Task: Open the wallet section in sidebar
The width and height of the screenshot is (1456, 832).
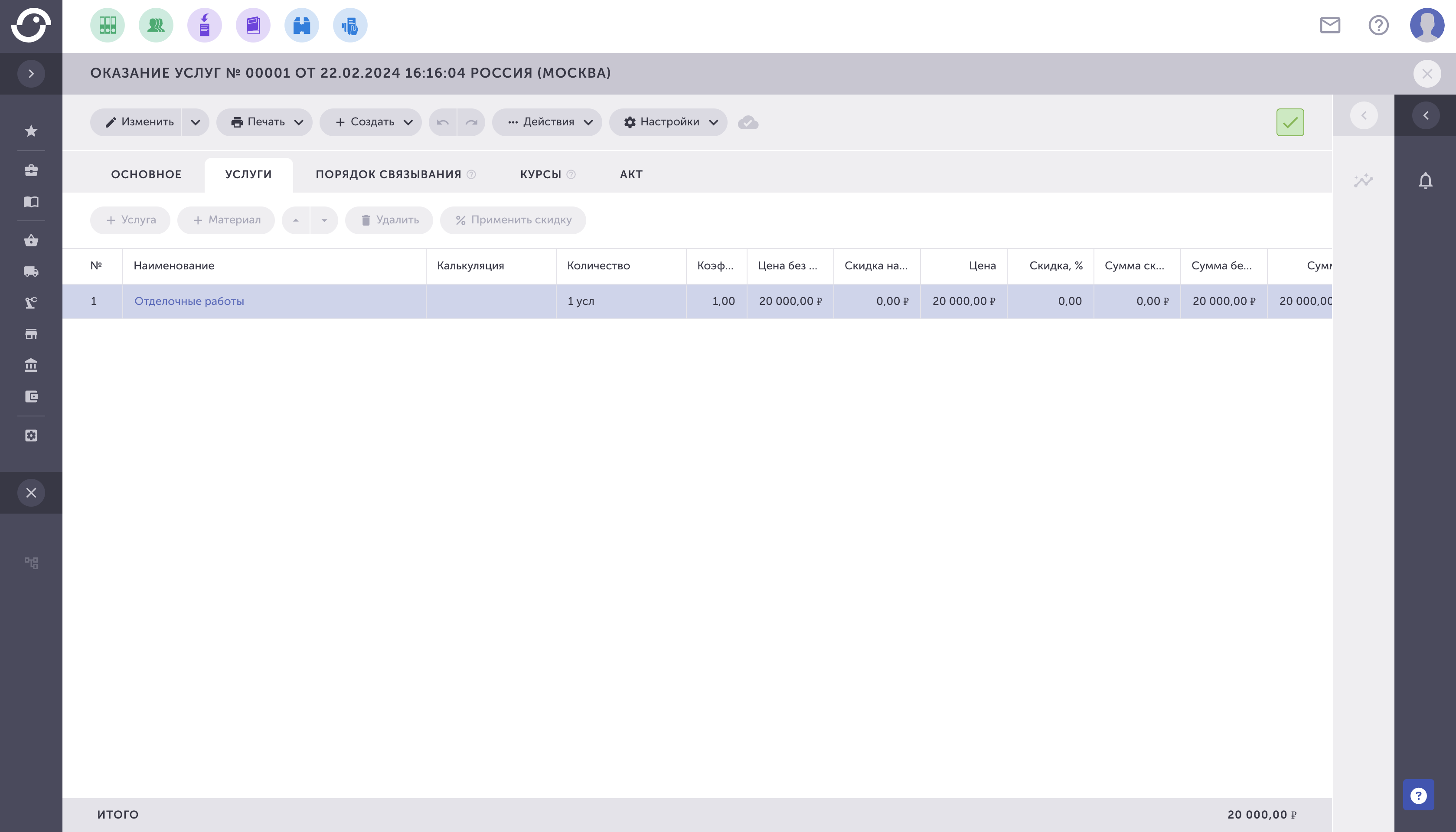Action: point(31,396)
